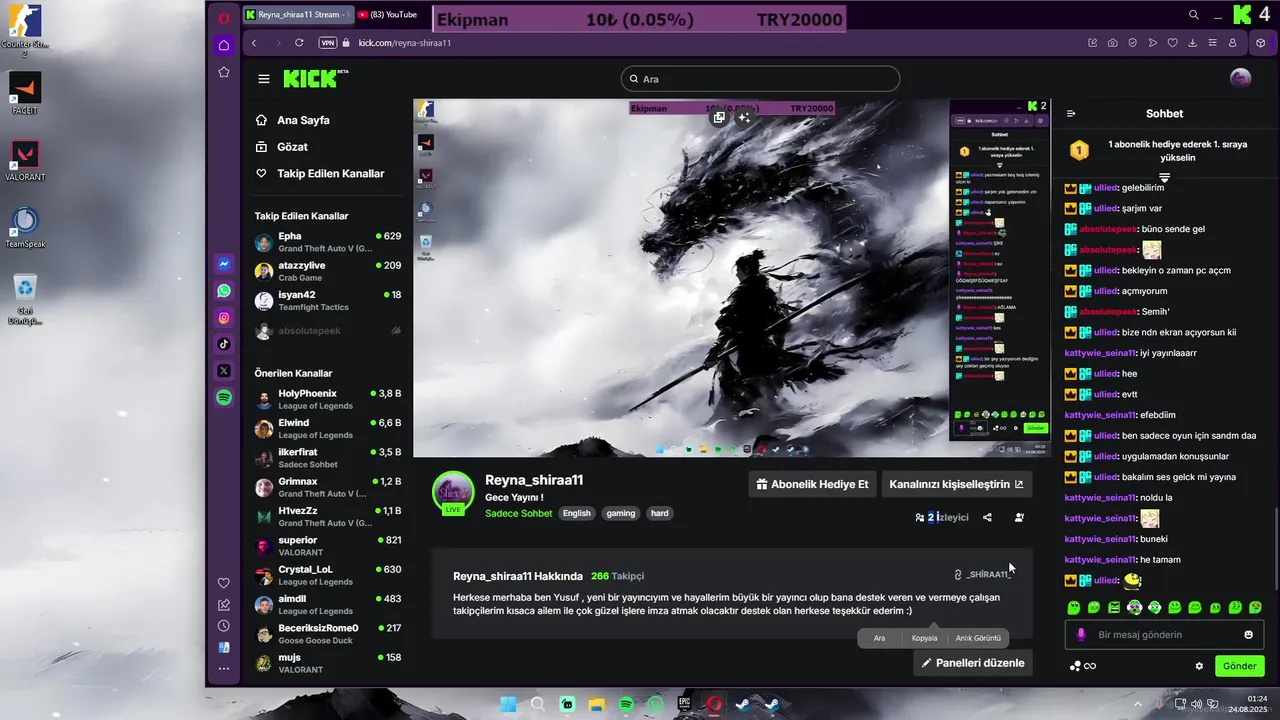Click the Opera sidebar star icon
1280x720 pixels.
tap(224, 72)
